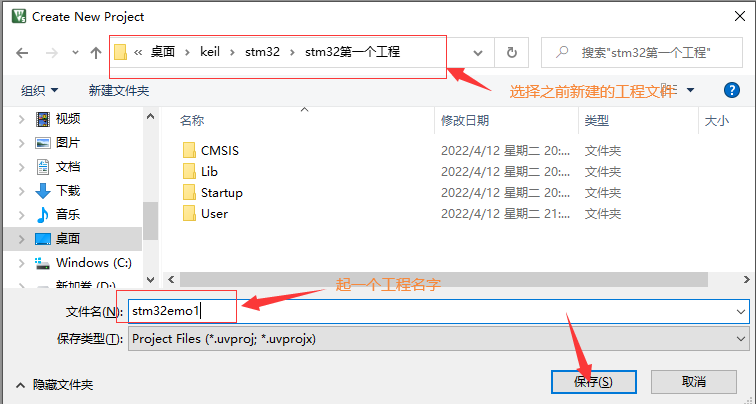The width and height of the screenshot is (756, 404).
Task: Select the CMSIS folder
Action: click(x=220, y=150)
